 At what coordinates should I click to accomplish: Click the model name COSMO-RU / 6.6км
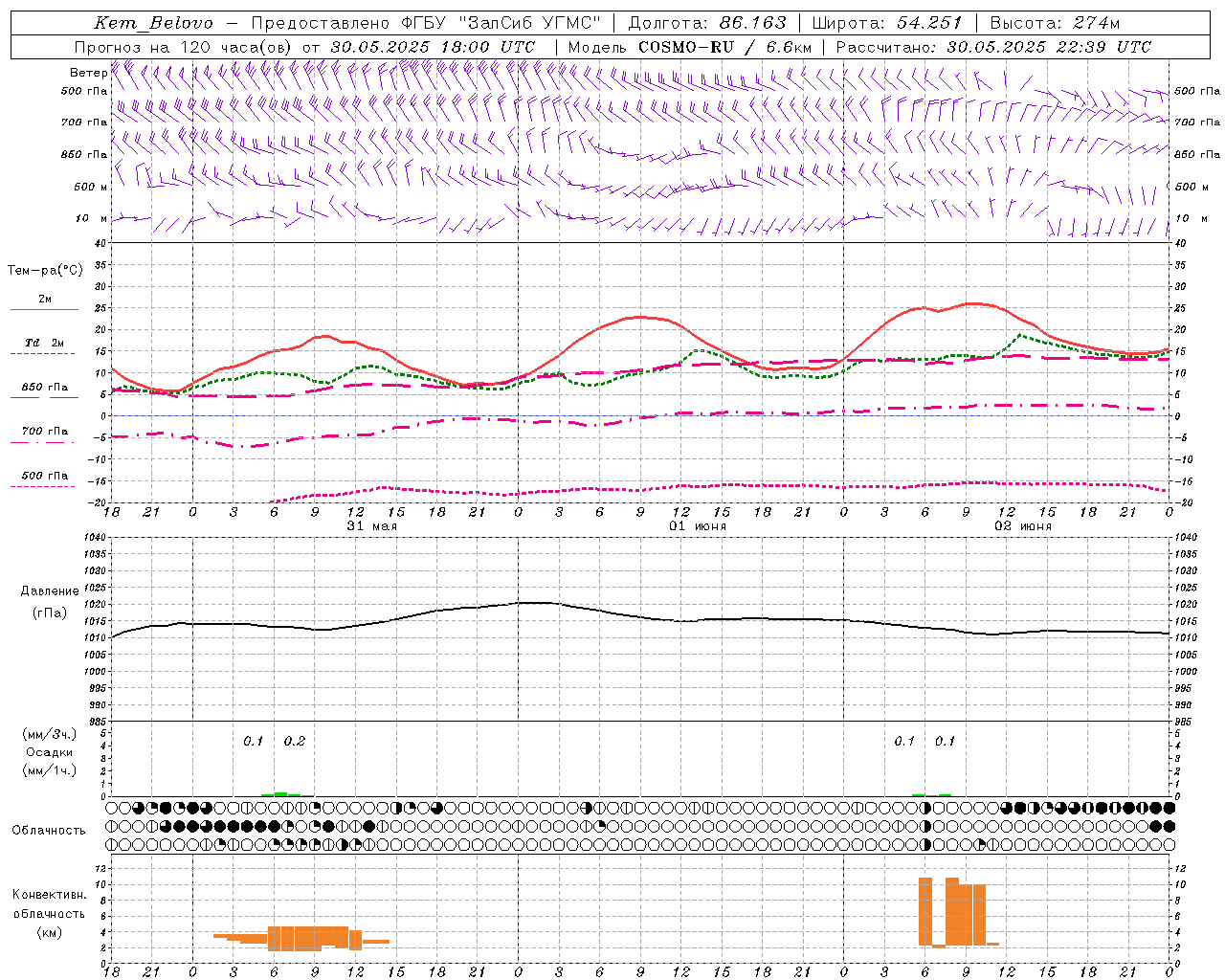pyautogui.click(x=724, y=47)
